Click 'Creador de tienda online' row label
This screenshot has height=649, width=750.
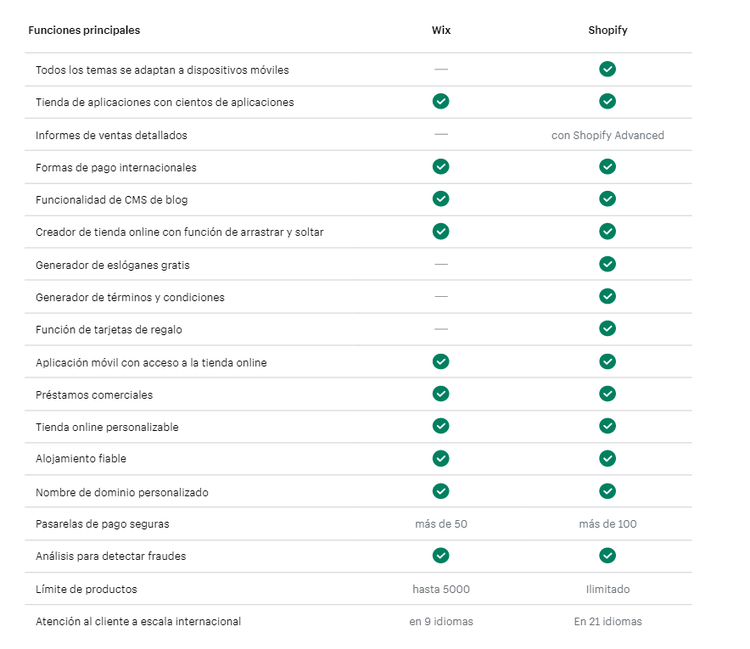click(x=179, y=232)
